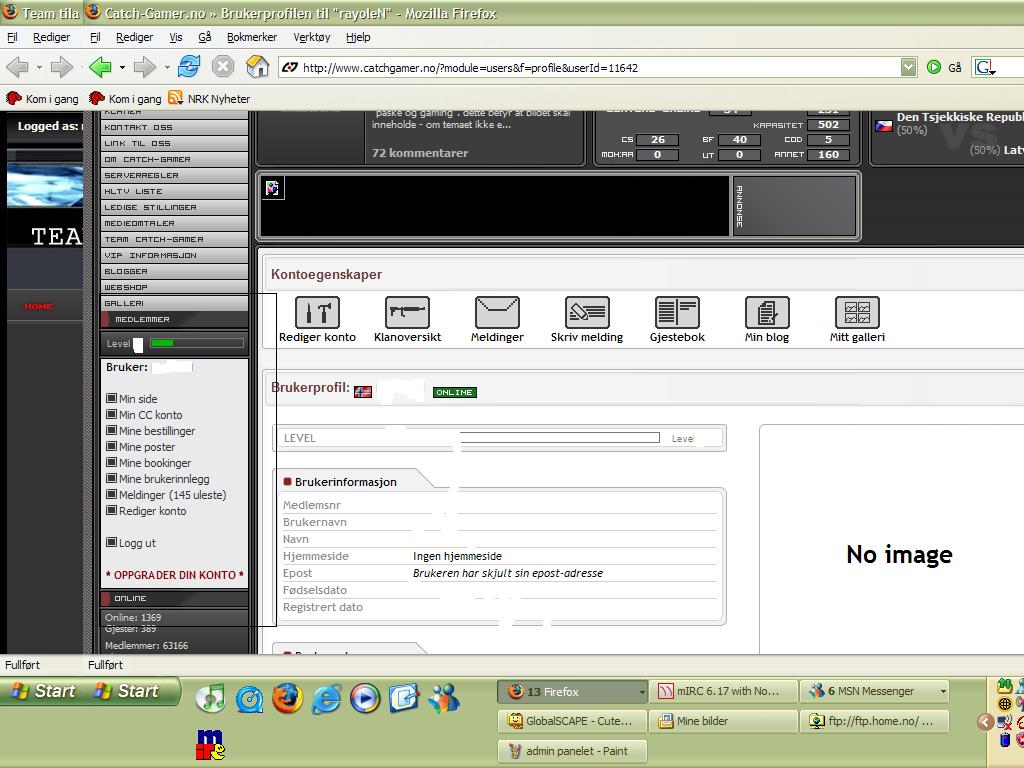Click the OPPGRADER DIN KONTO link
The width and height of the screenshot is (1024, 768).
click(x=175, y=575)
